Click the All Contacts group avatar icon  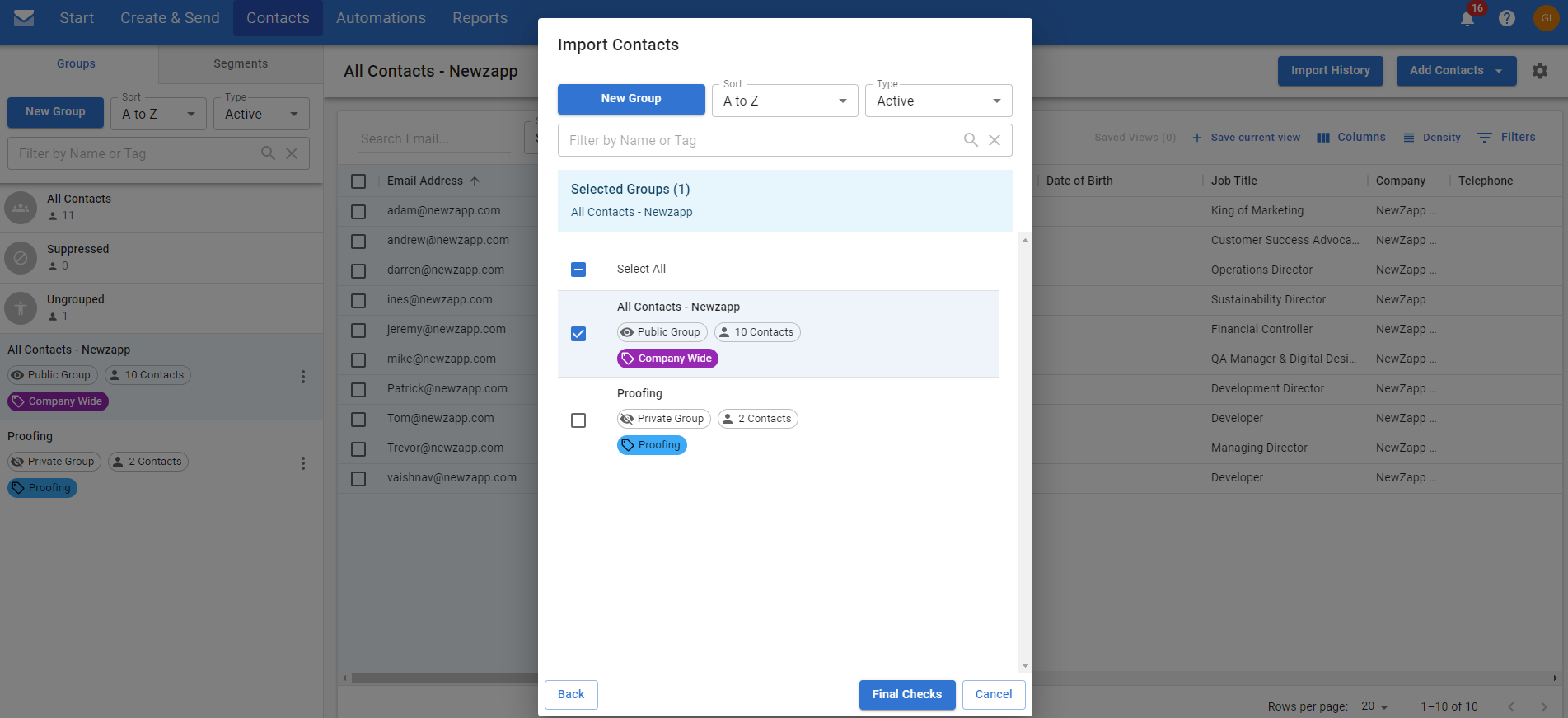[21, 208]
